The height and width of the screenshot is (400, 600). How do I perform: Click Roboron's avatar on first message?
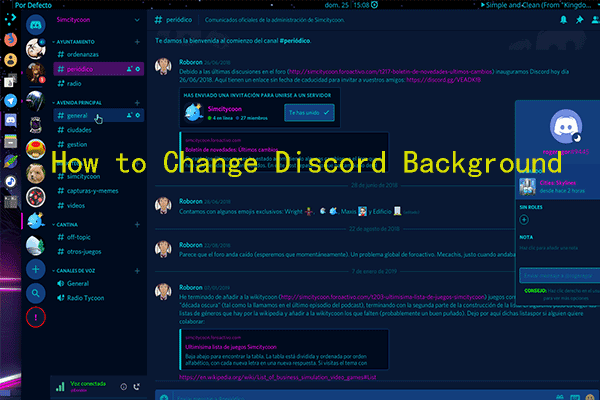click(x=163, y=66)
